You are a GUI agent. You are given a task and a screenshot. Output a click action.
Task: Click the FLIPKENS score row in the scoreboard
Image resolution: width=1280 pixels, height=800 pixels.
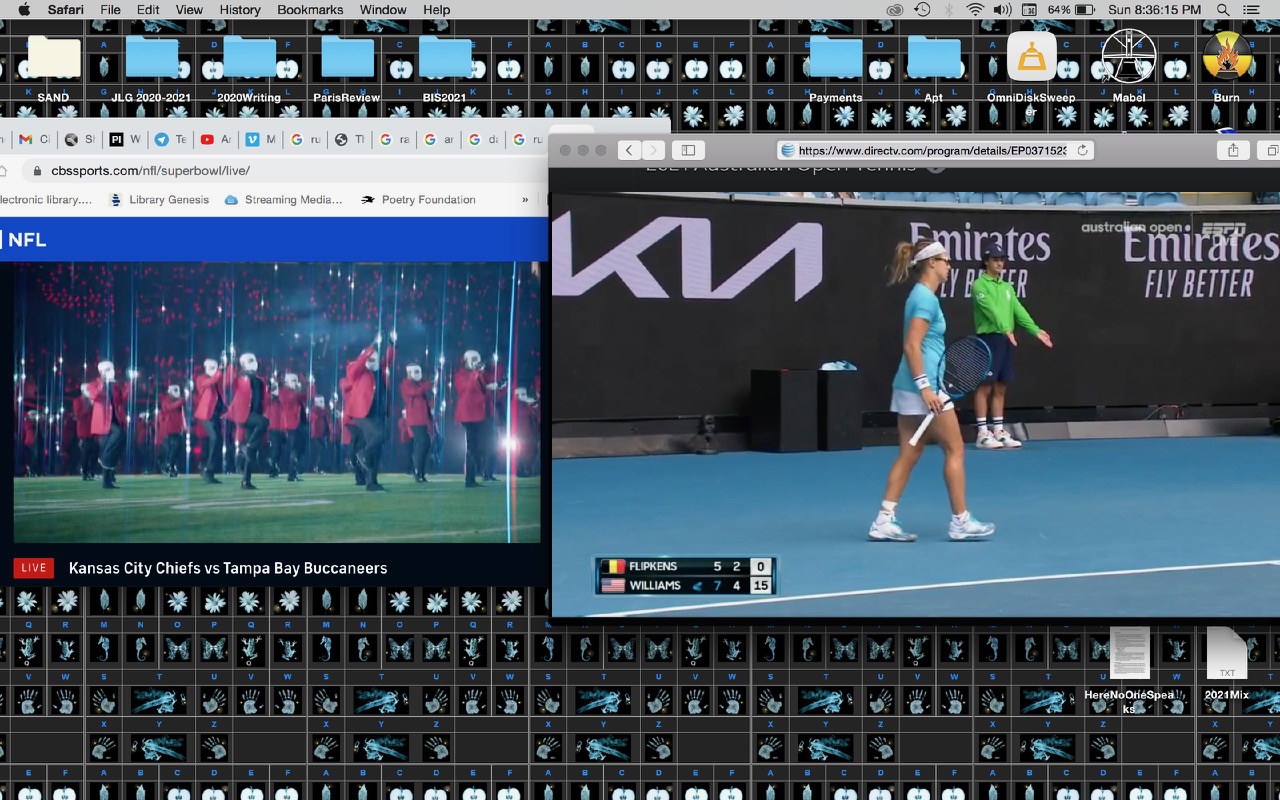pyautogui.click(x=686, y=566)
